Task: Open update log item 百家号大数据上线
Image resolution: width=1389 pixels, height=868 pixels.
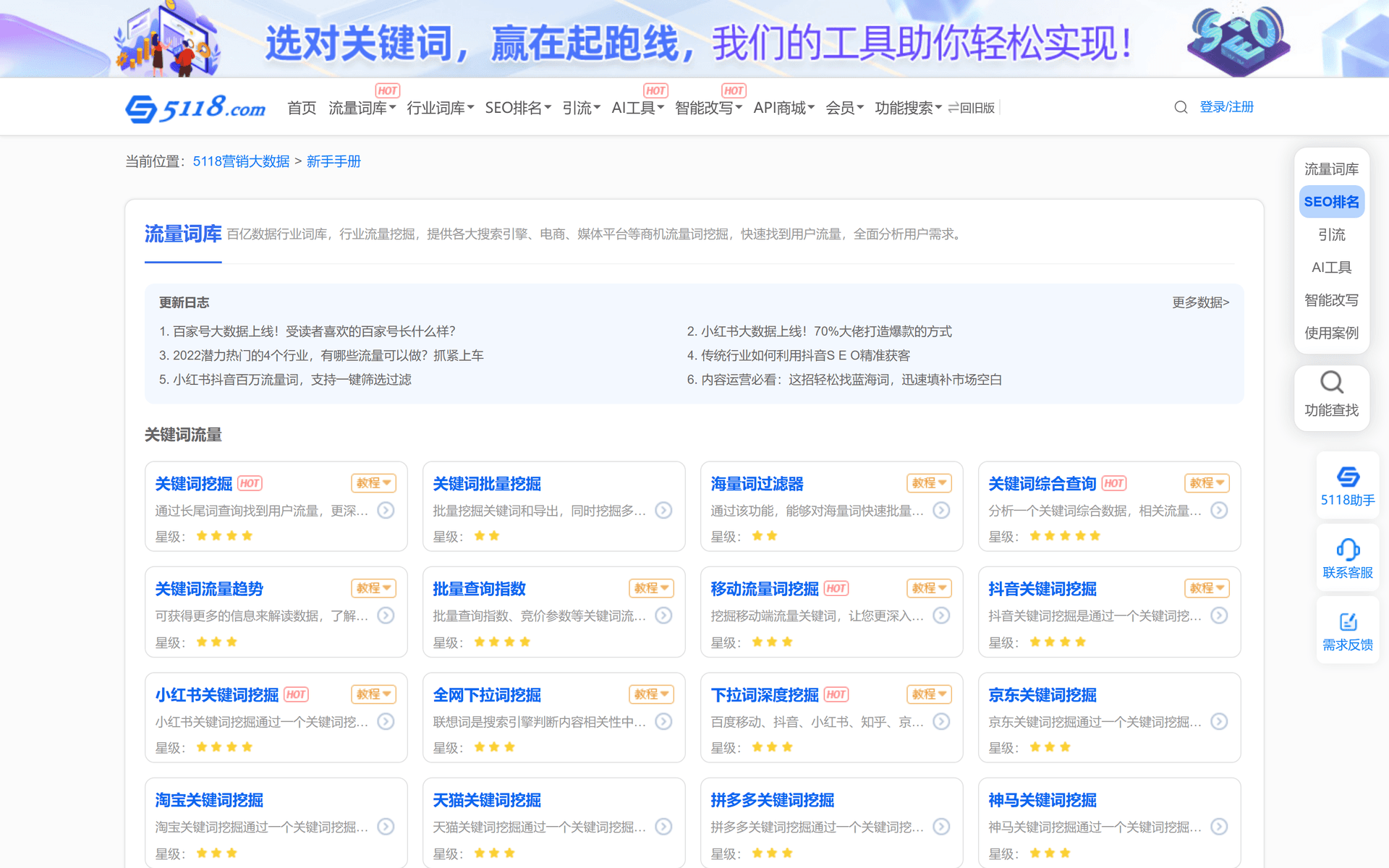Action: point(307,331)
